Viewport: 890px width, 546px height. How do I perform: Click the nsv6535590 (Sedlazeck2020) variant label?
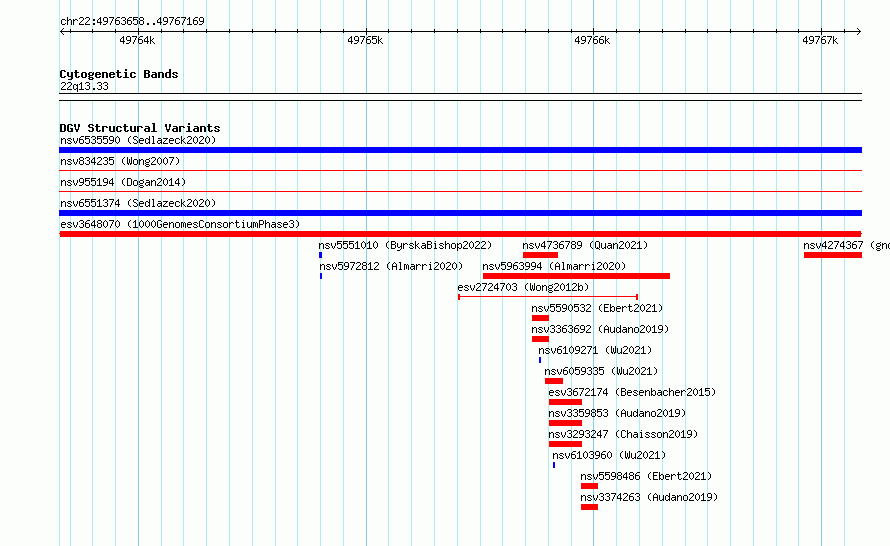pyautogui.click(x=138, y=140)
